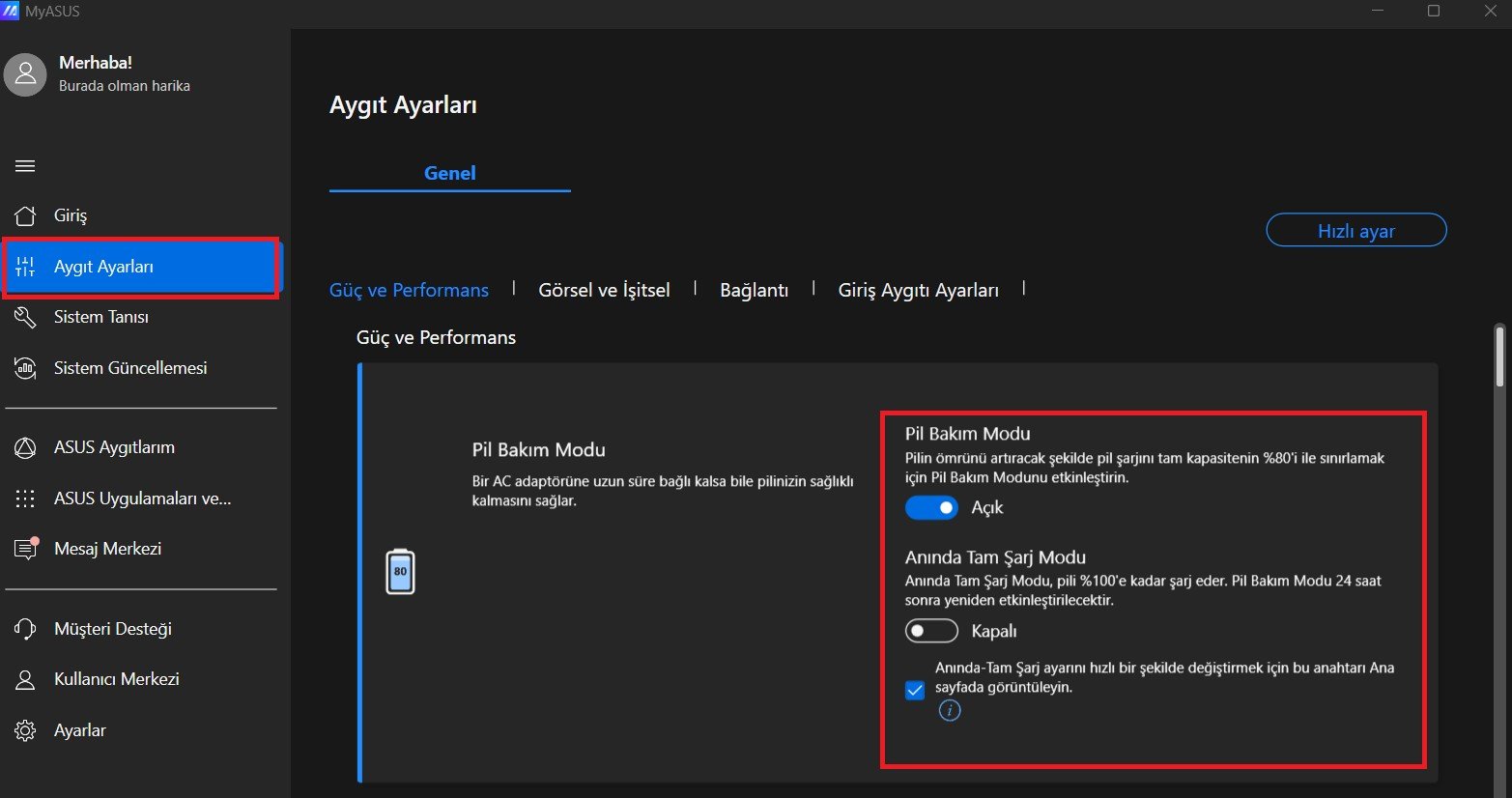
Task: Click the Müşteri Desteği headset icon
Action: [25, 629]
